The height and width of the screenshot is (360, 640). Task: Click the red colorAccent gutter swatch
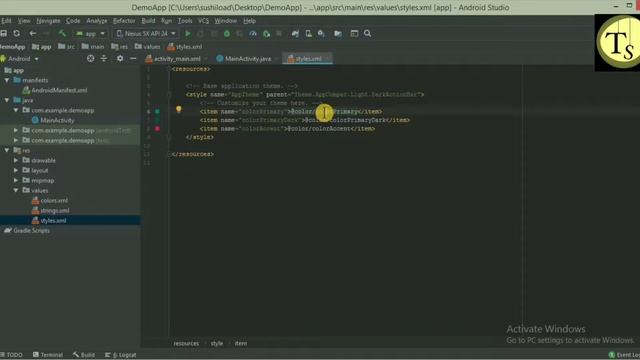point(158,129)
